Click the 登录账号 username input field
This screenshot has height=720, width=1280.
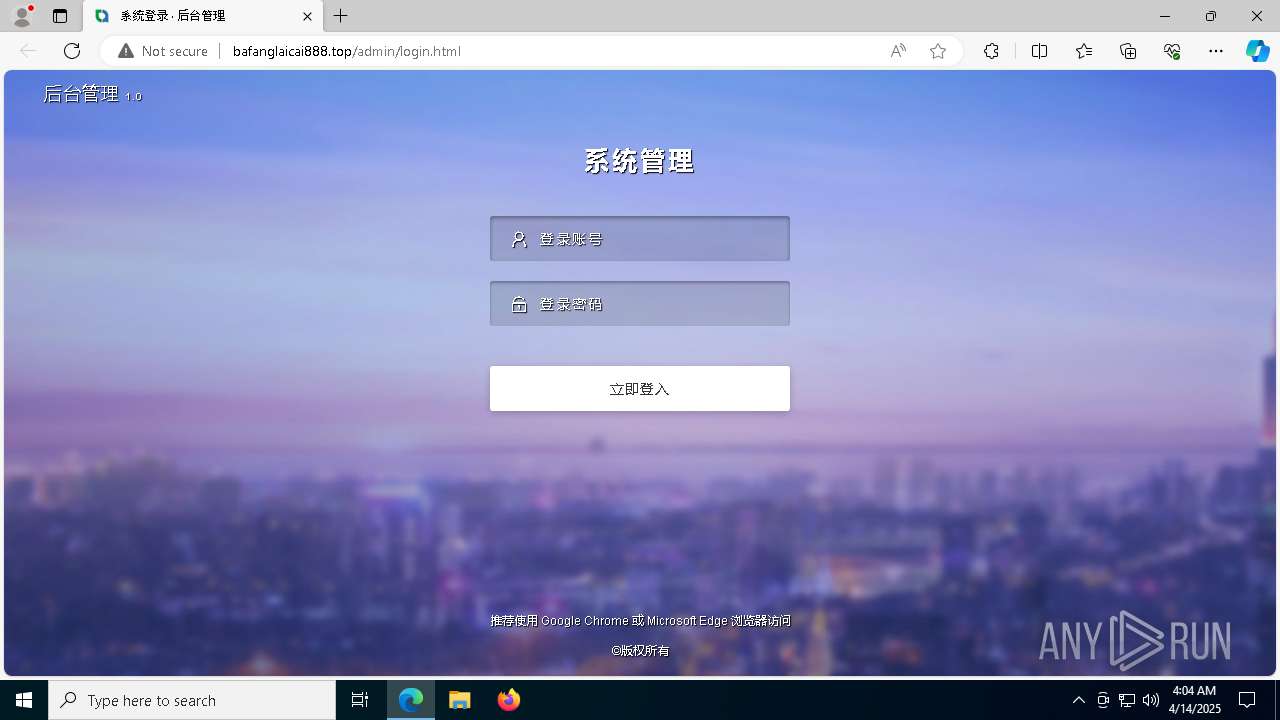(640, 239)
